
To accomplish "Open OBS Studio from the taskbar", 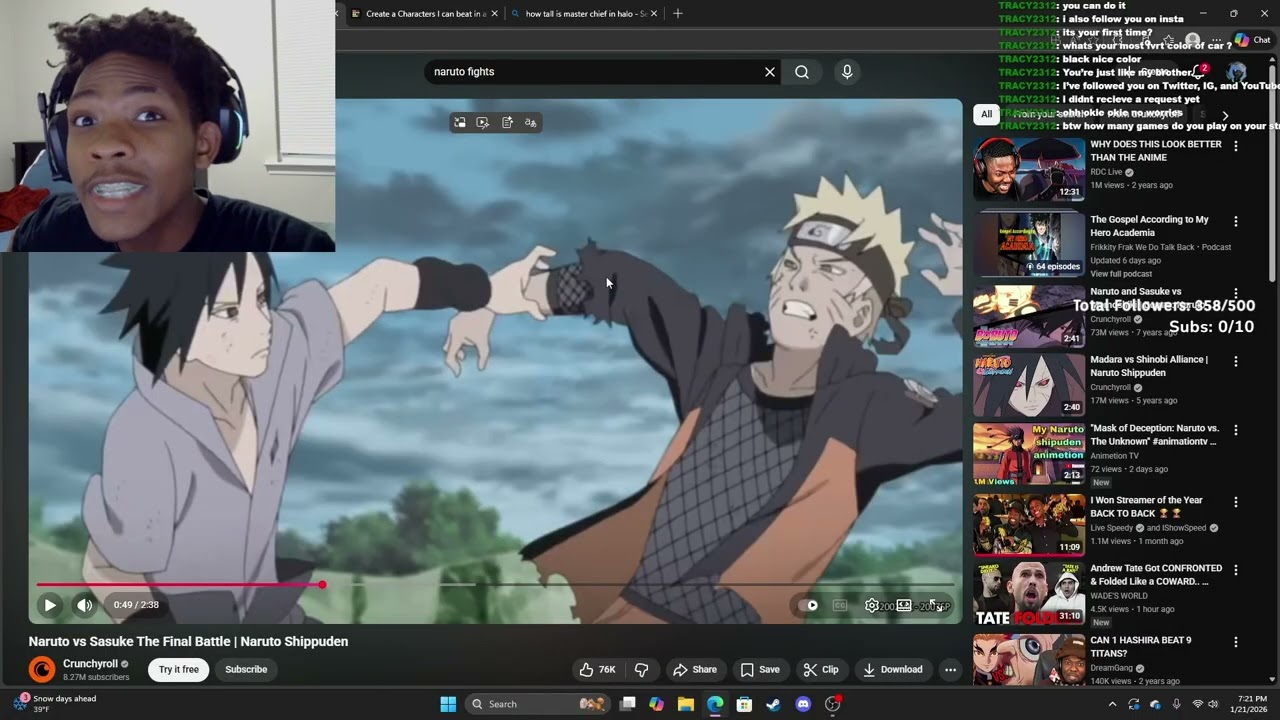I will tap(833, 704).
